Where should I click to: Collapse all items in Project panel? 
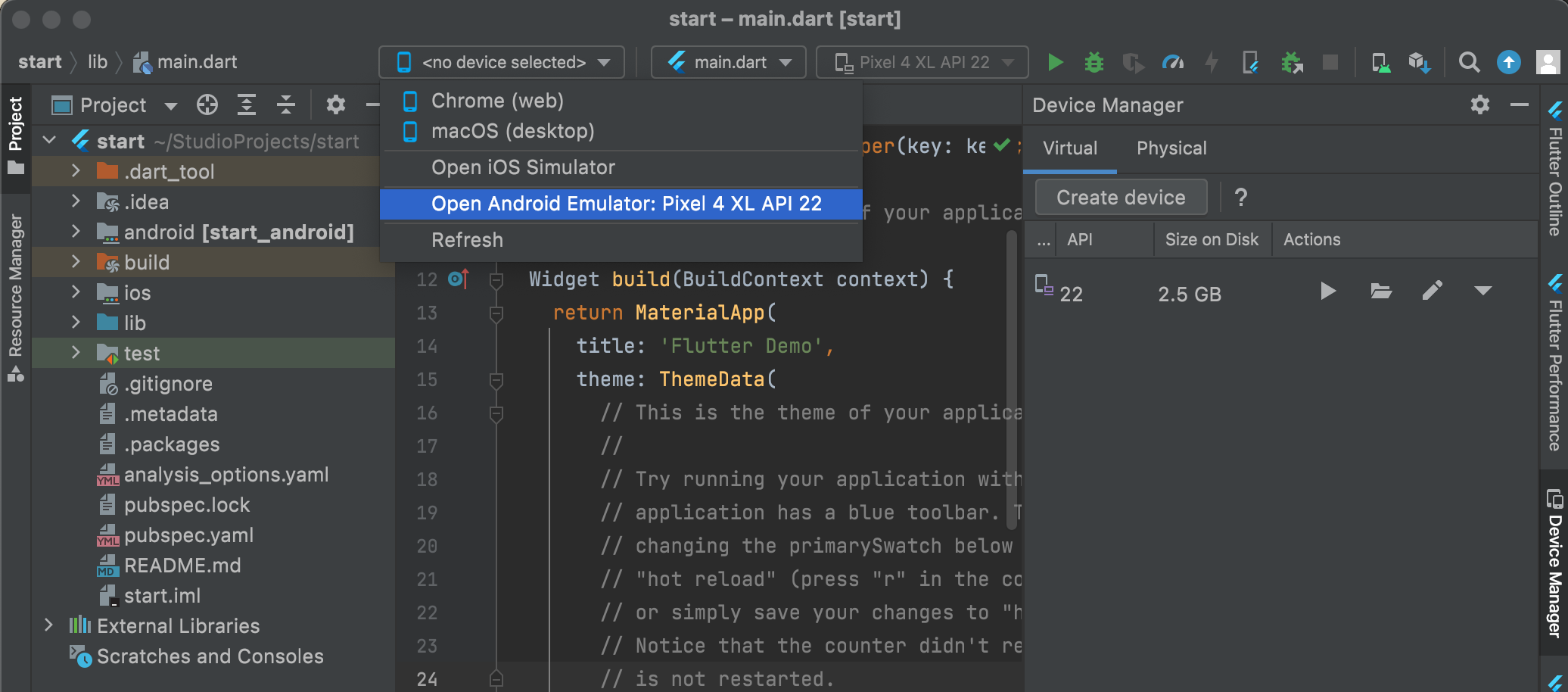[286, 104]
